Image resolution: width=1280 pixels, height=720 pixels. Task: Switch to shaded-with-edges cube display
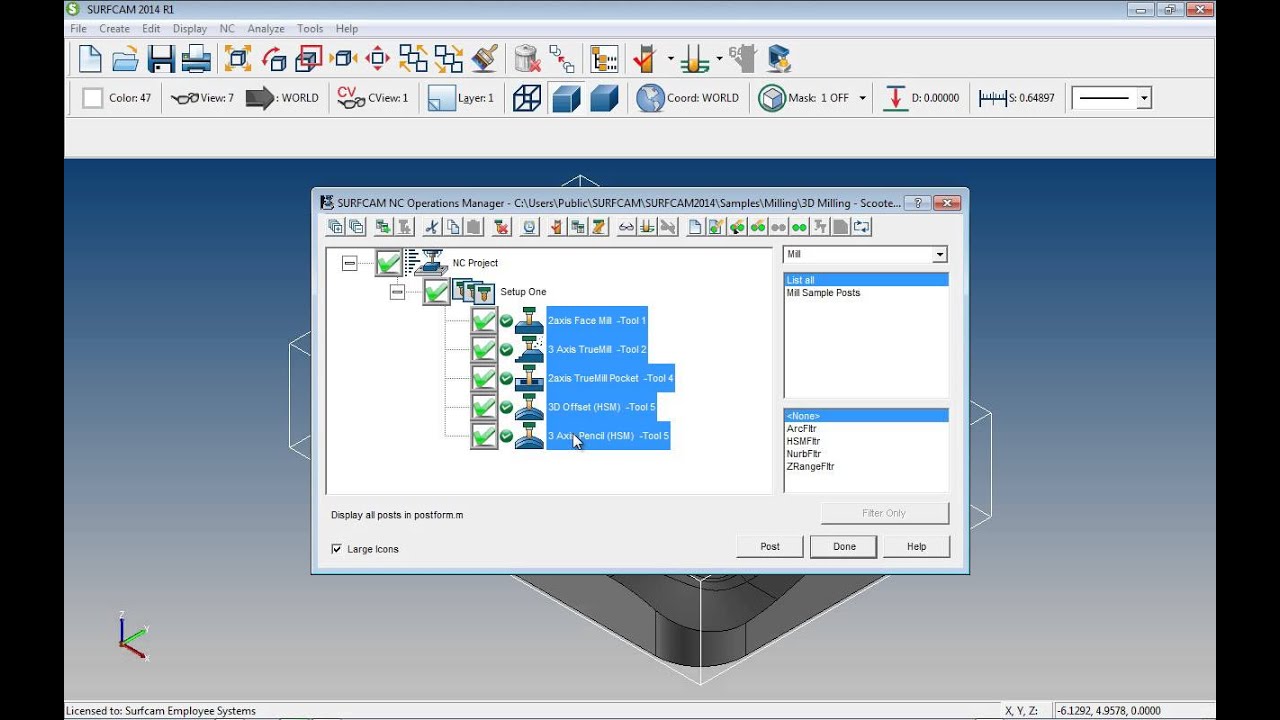pos(566,98)
